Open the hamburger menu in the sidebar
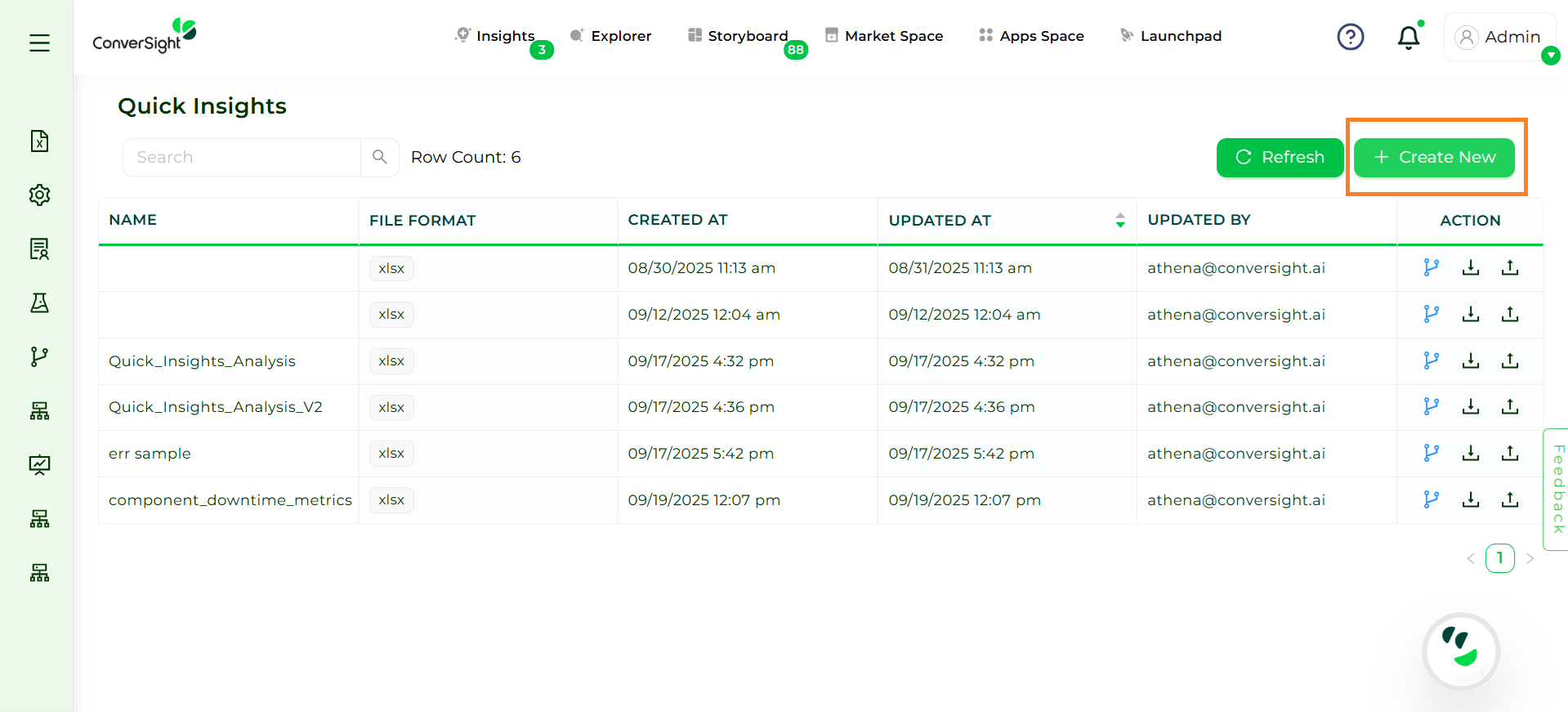 [x=39, y=43]
